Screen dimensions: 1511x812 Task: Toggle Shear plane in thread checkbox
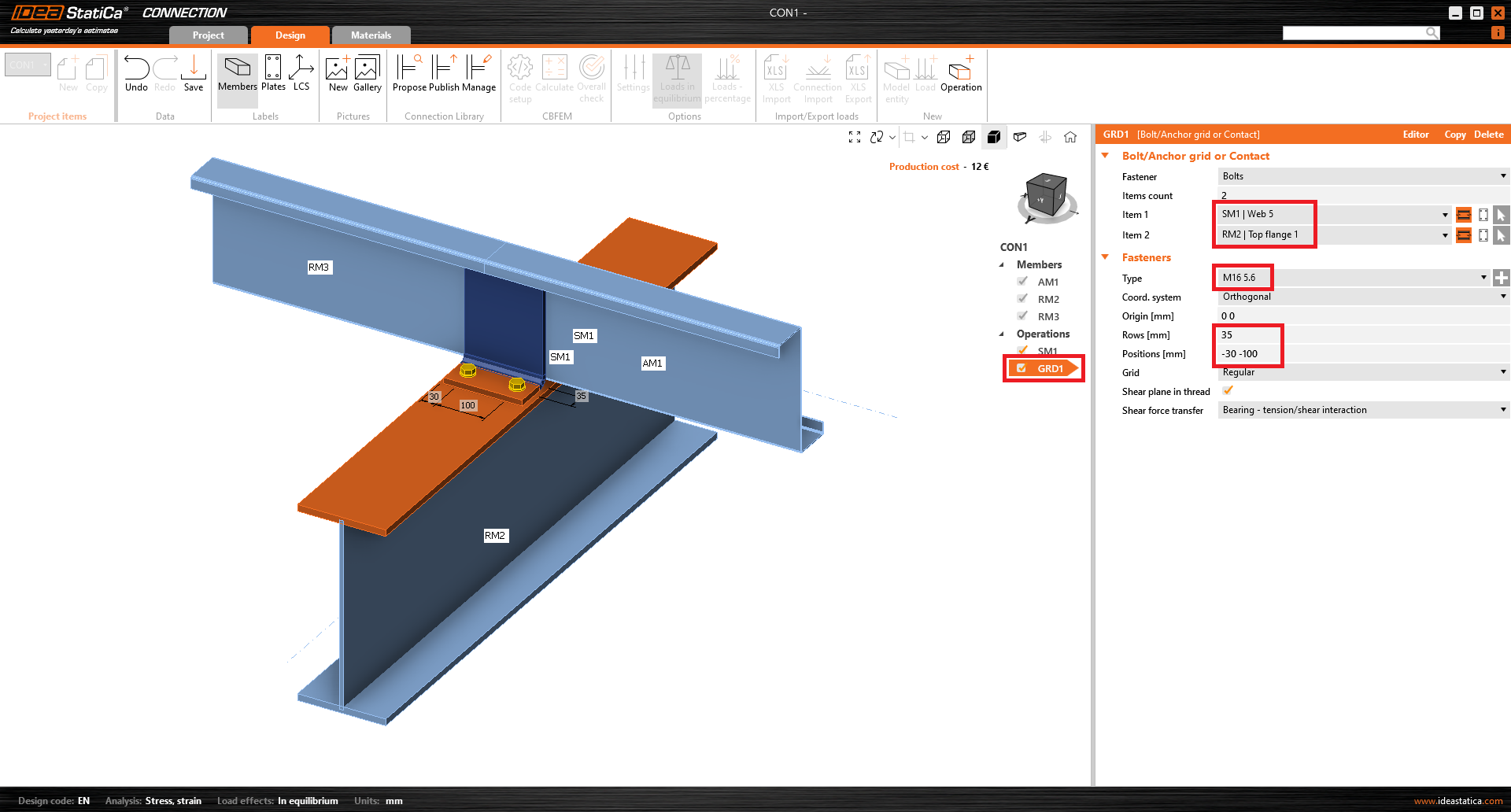[1228, 391]
